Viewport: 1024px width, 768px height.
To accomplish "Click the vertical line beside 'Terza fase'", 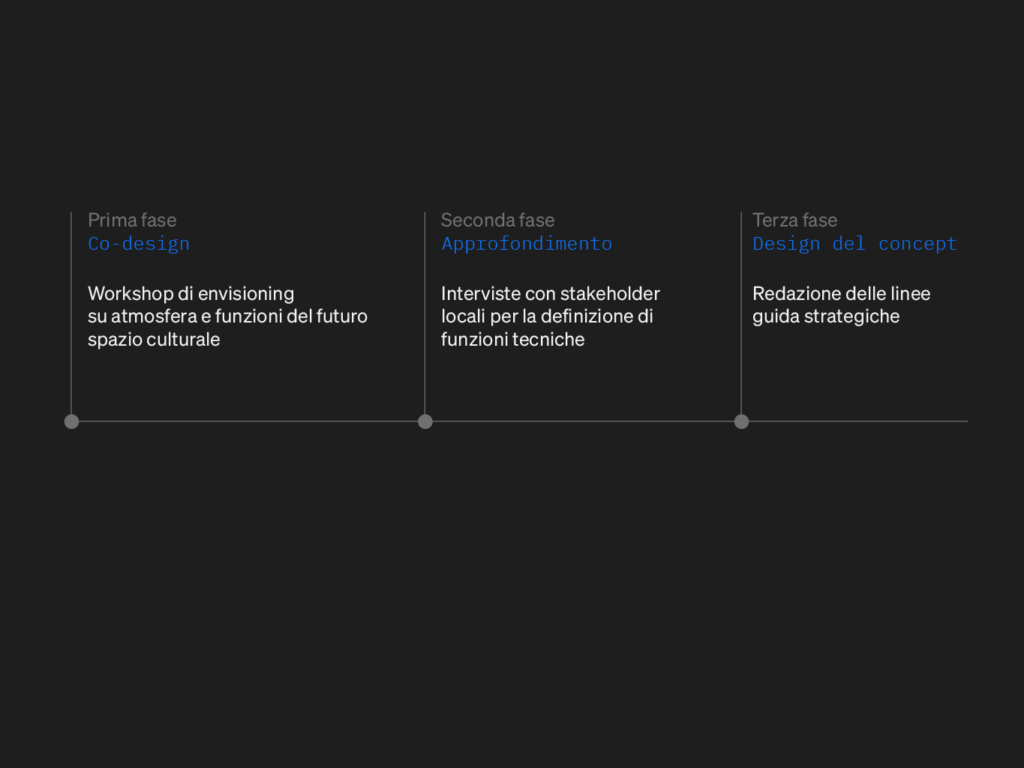I will tap(741, 300).
